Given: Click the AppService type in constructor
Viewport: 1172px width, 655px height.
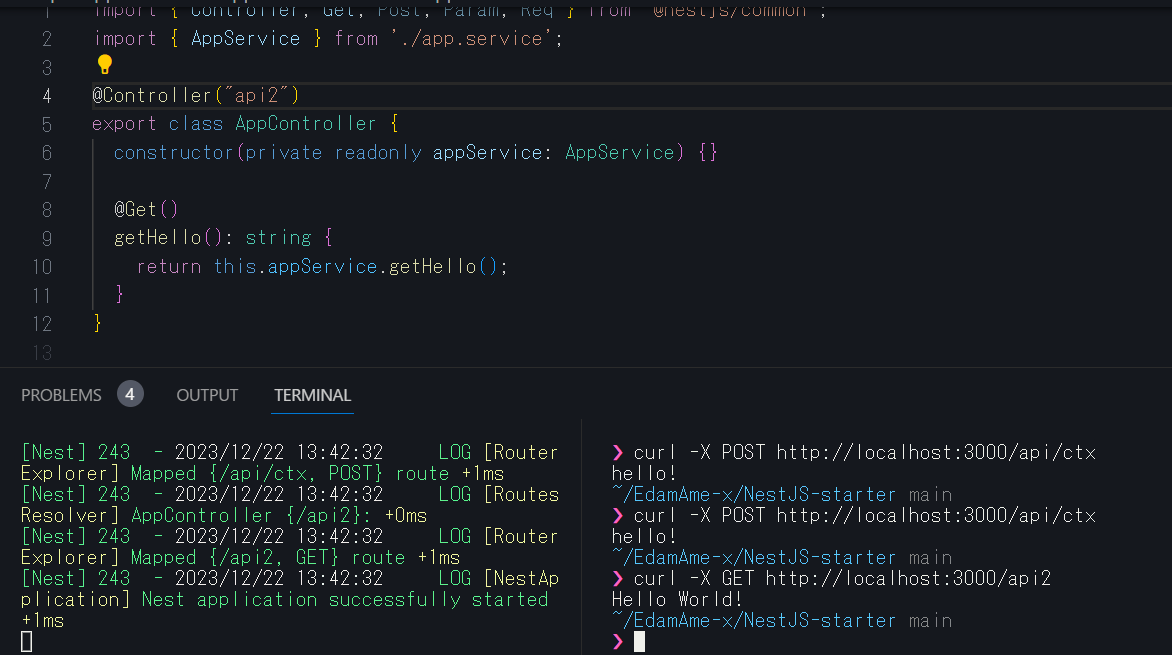Looking at the screenshot, I should tap(620, 153).
